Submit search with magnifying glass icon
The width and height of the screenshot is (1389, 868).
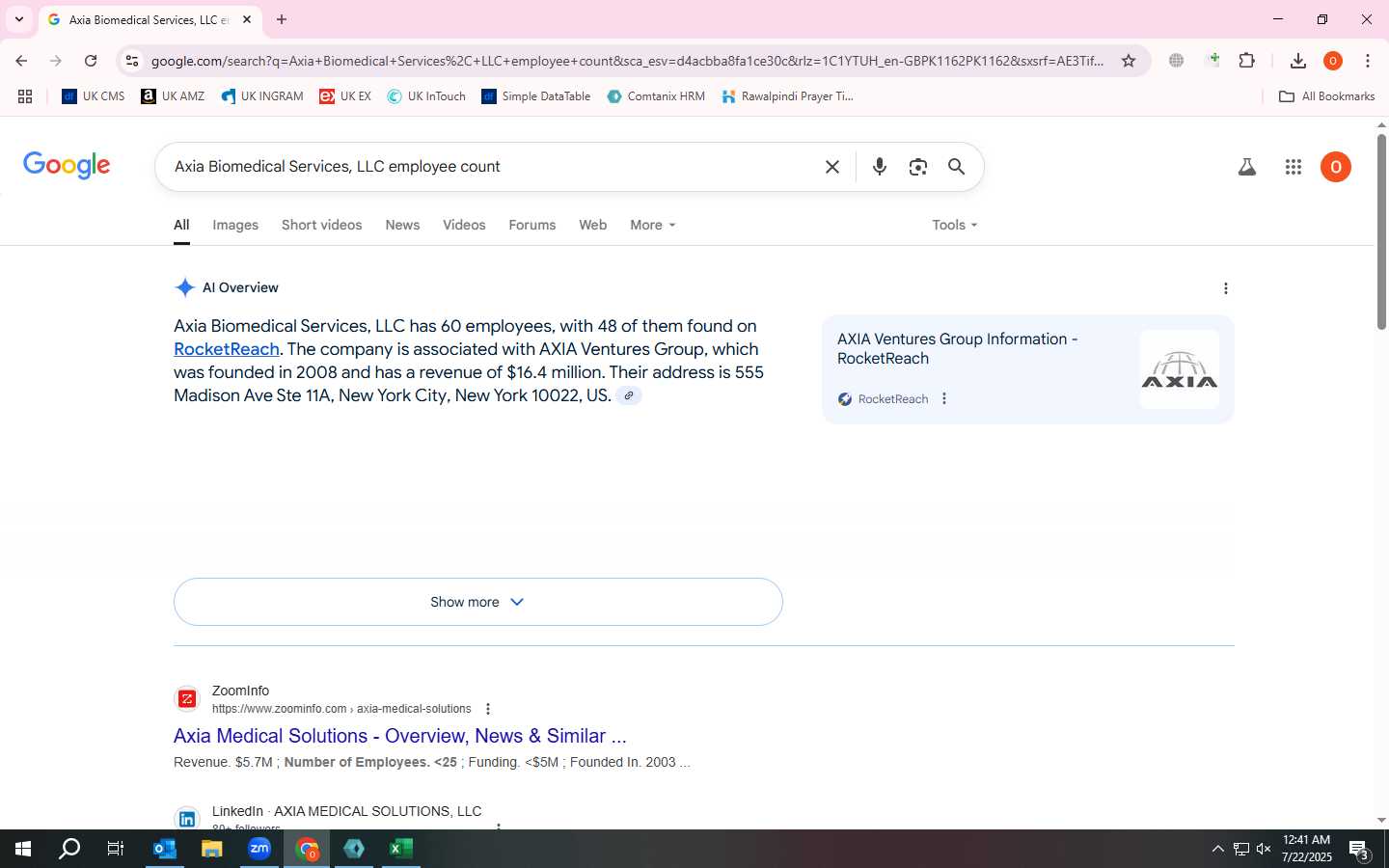956,167
